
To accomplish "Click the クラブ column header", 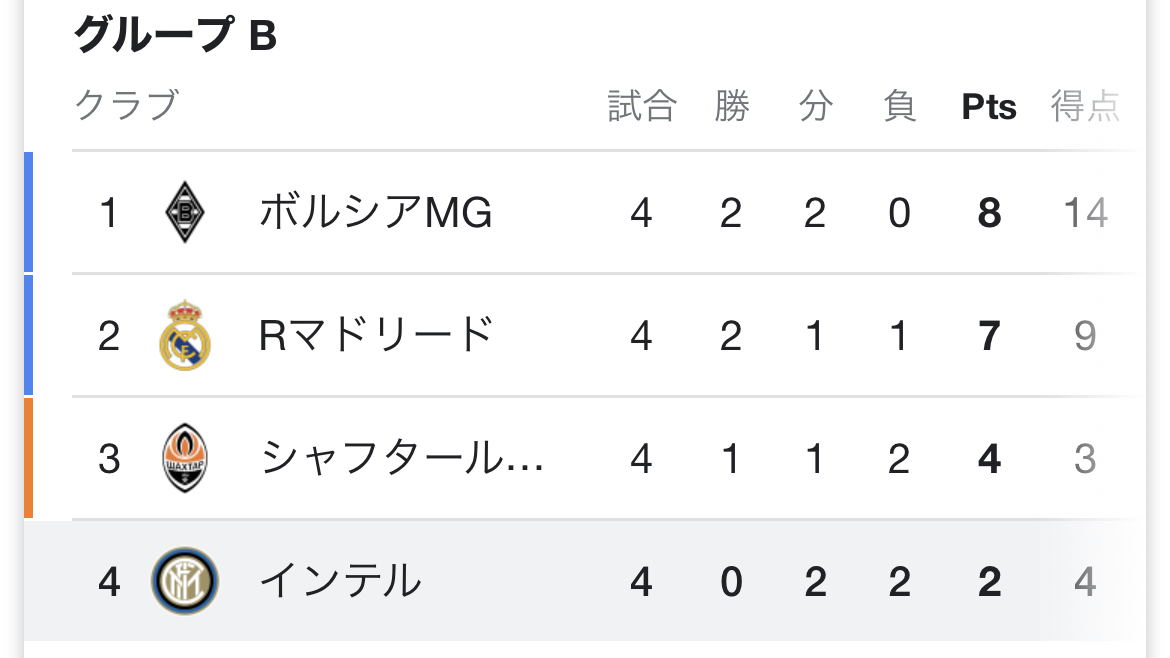I will (127, 106).
